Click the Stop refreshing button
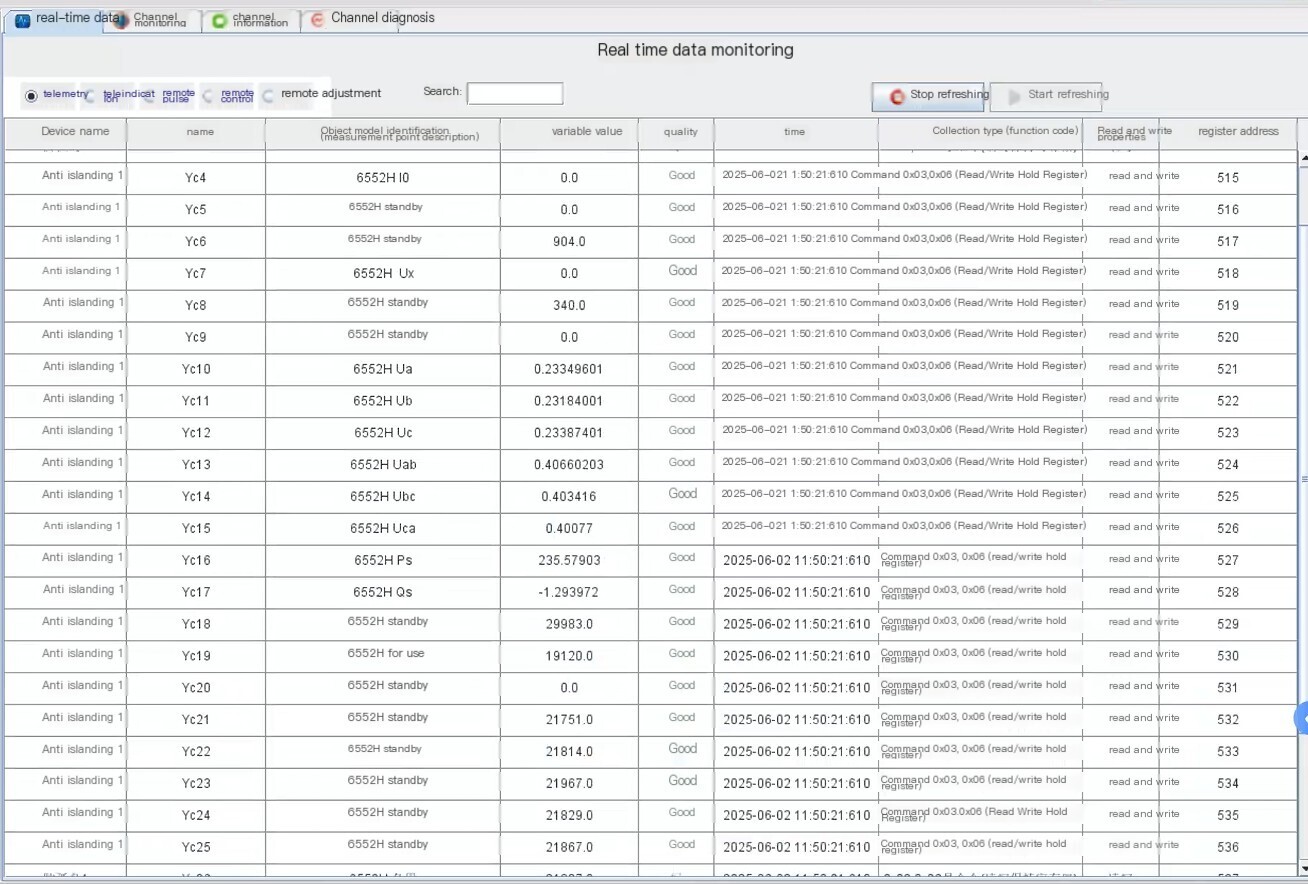The width and height of the screenshot is (1308, 884). click(x=928, y=96)
